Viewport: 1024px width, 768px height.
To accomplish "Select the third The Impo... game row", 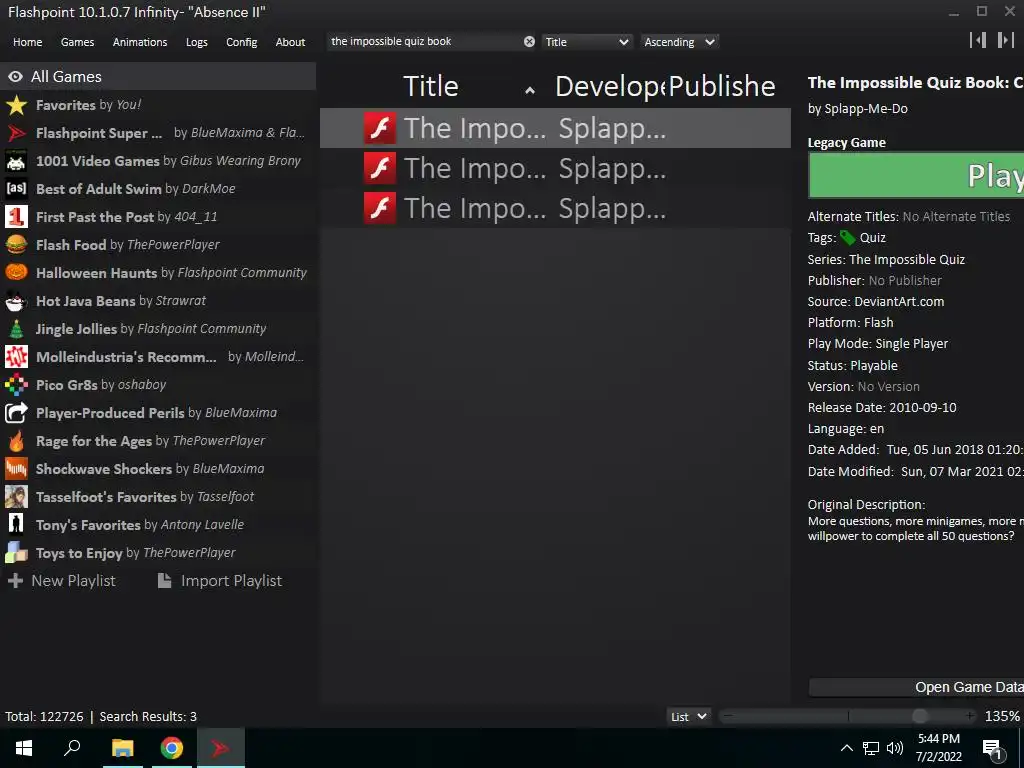I will coord(555,208).
